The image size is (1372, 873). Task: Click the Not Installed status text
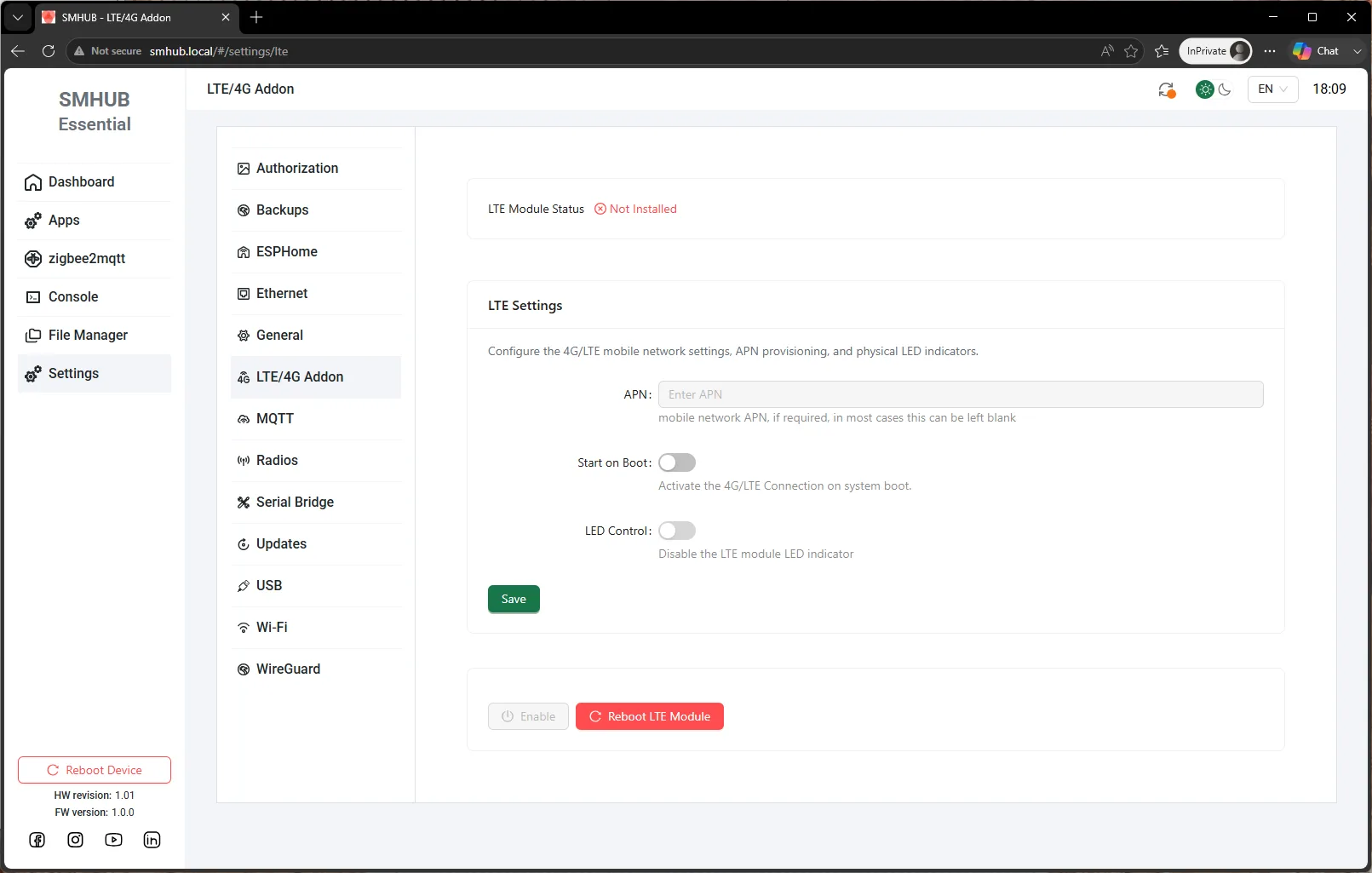point(643,209)
